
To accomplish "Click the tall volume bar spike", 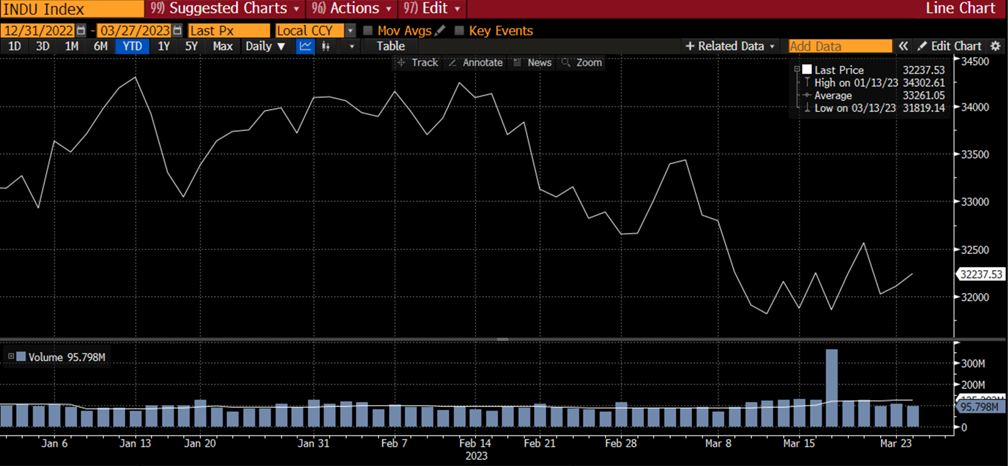I will point(831,388).
